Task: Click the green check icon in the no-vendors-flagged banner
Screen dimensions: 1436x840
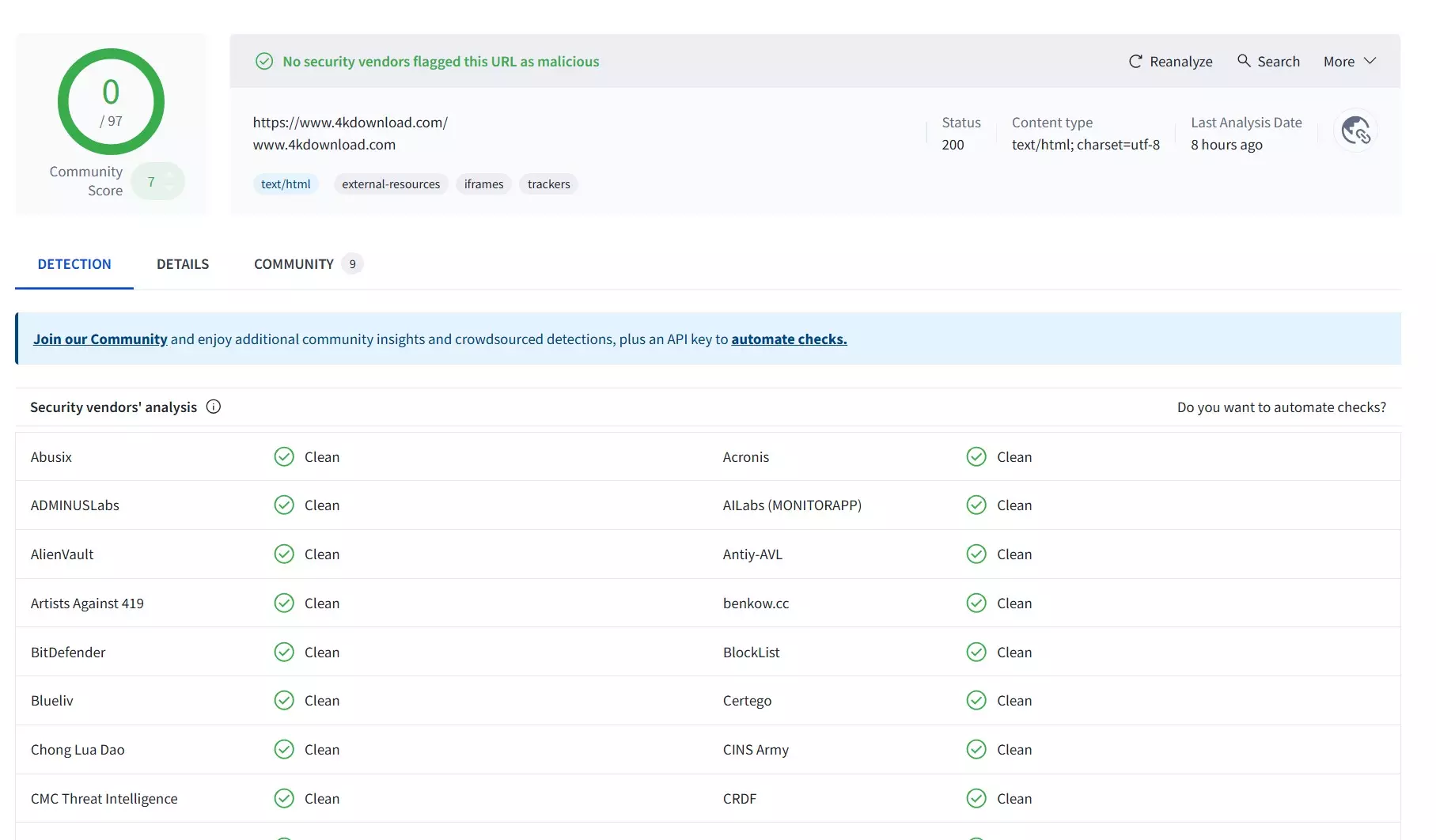Action: (264, 61)
